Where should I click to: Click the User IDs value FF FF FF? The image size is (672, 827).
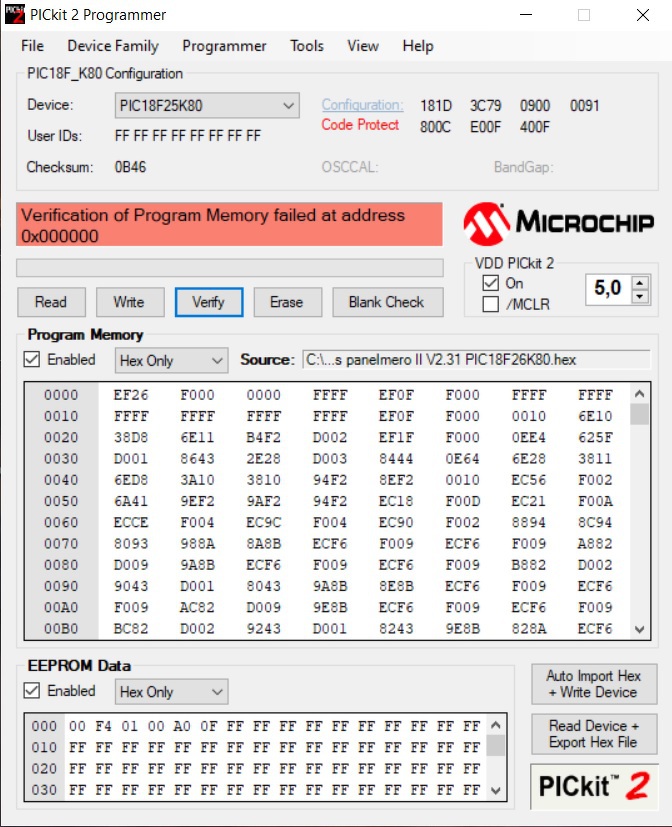188,136
